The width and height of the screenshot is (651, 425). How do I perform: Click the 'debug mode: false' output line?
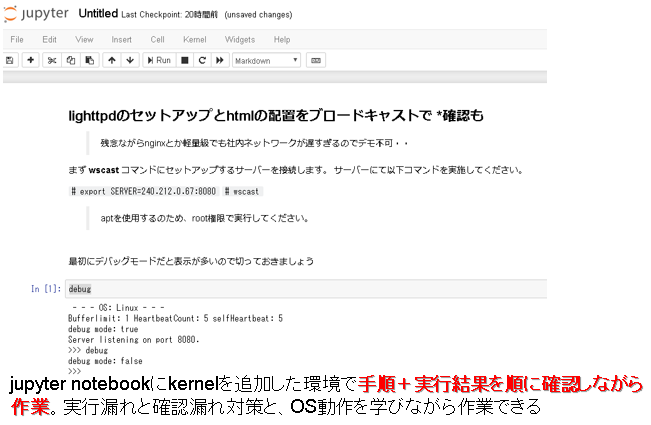pyautogui.click(x=105, y=361)
